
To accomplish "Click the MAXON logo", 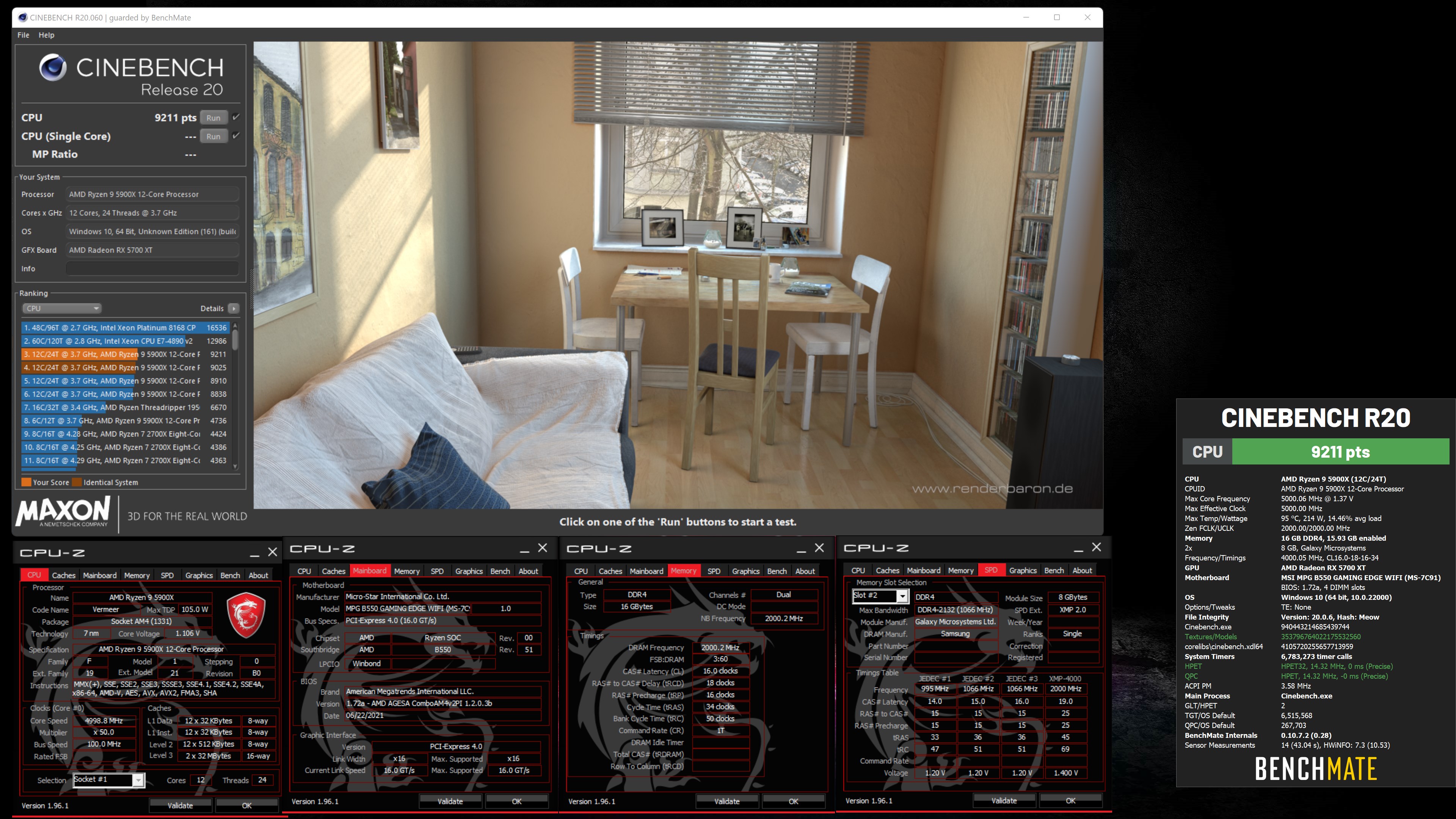I will (x=63, y=511).
